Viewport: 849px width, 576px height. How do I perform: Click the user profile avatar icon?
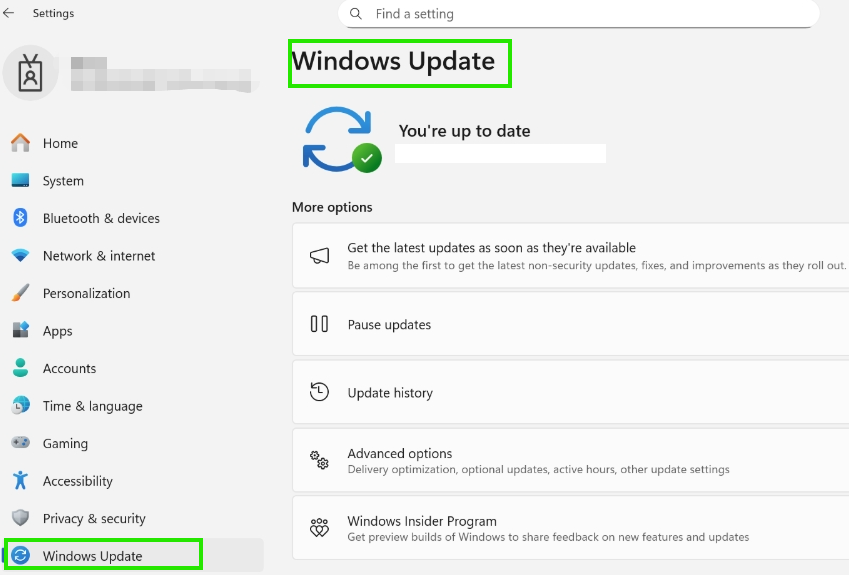coord(30,73)
